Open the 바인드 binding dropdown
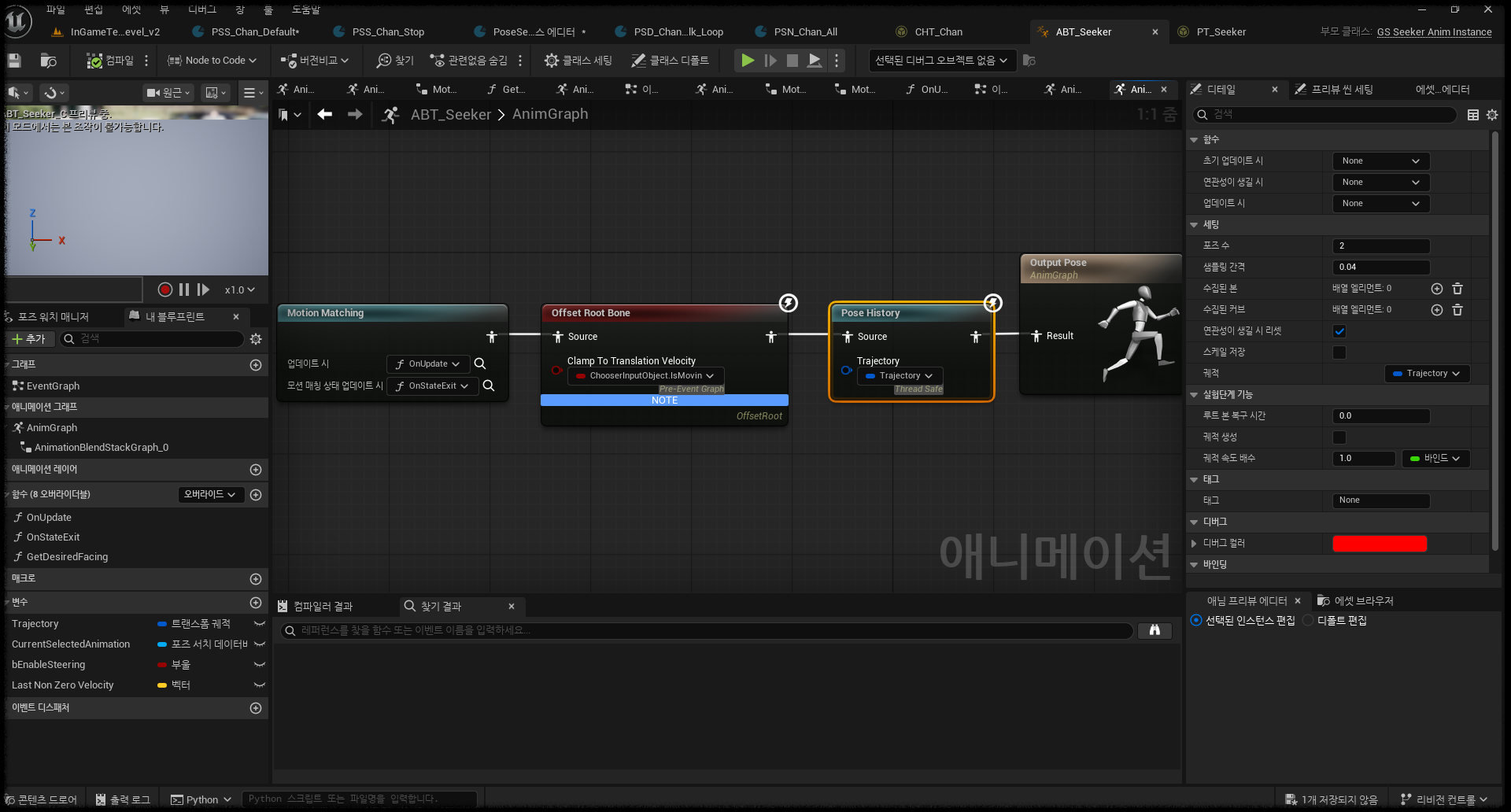The height and width of the screenshot is (812, 1511). (1435, 459)
